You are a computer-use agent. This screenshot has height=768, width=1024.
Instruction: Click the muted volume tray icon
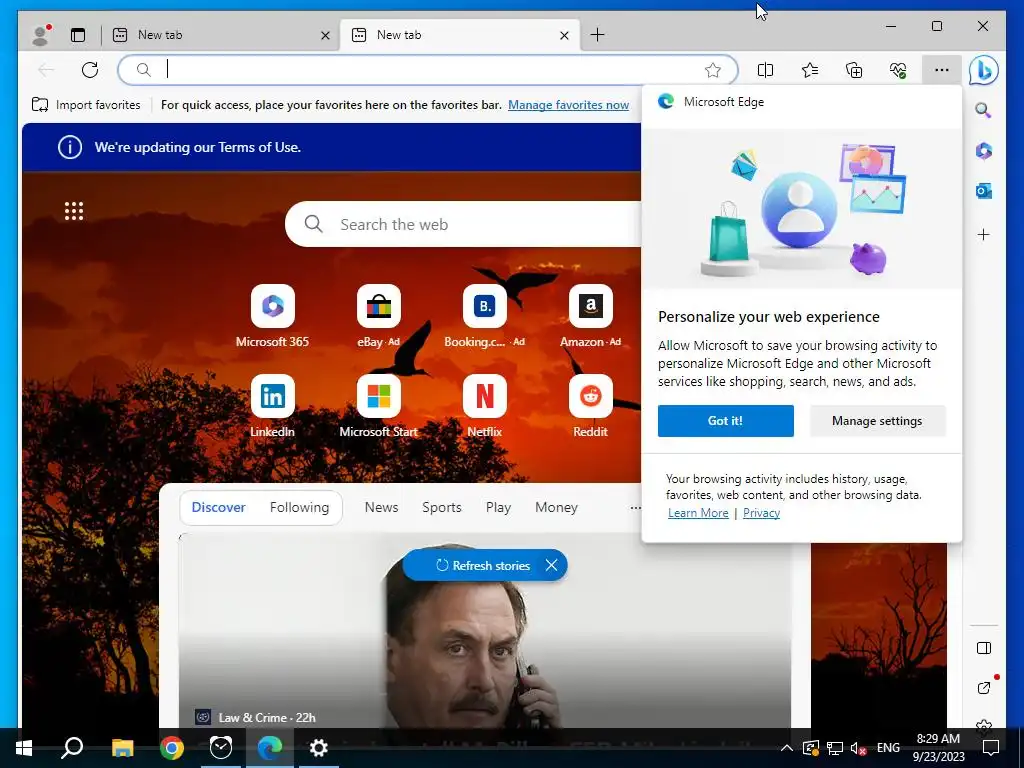point(858,748)
